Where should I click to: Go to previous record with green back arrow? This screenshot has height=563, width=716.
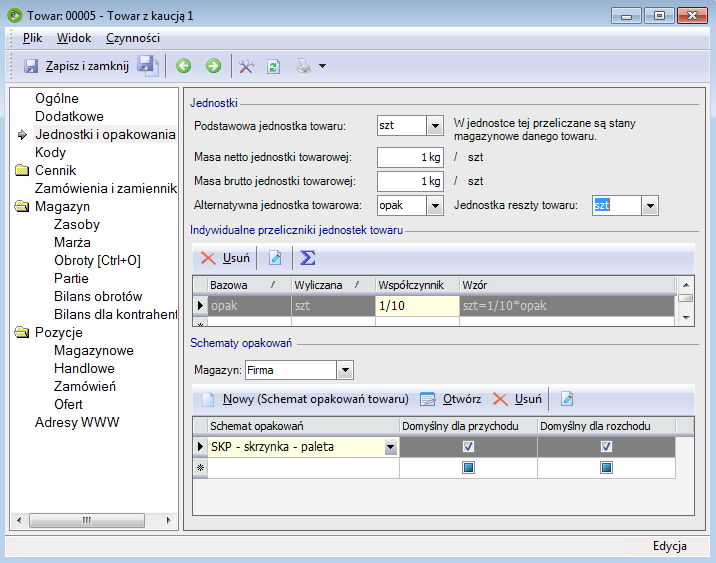pos(184,66)
